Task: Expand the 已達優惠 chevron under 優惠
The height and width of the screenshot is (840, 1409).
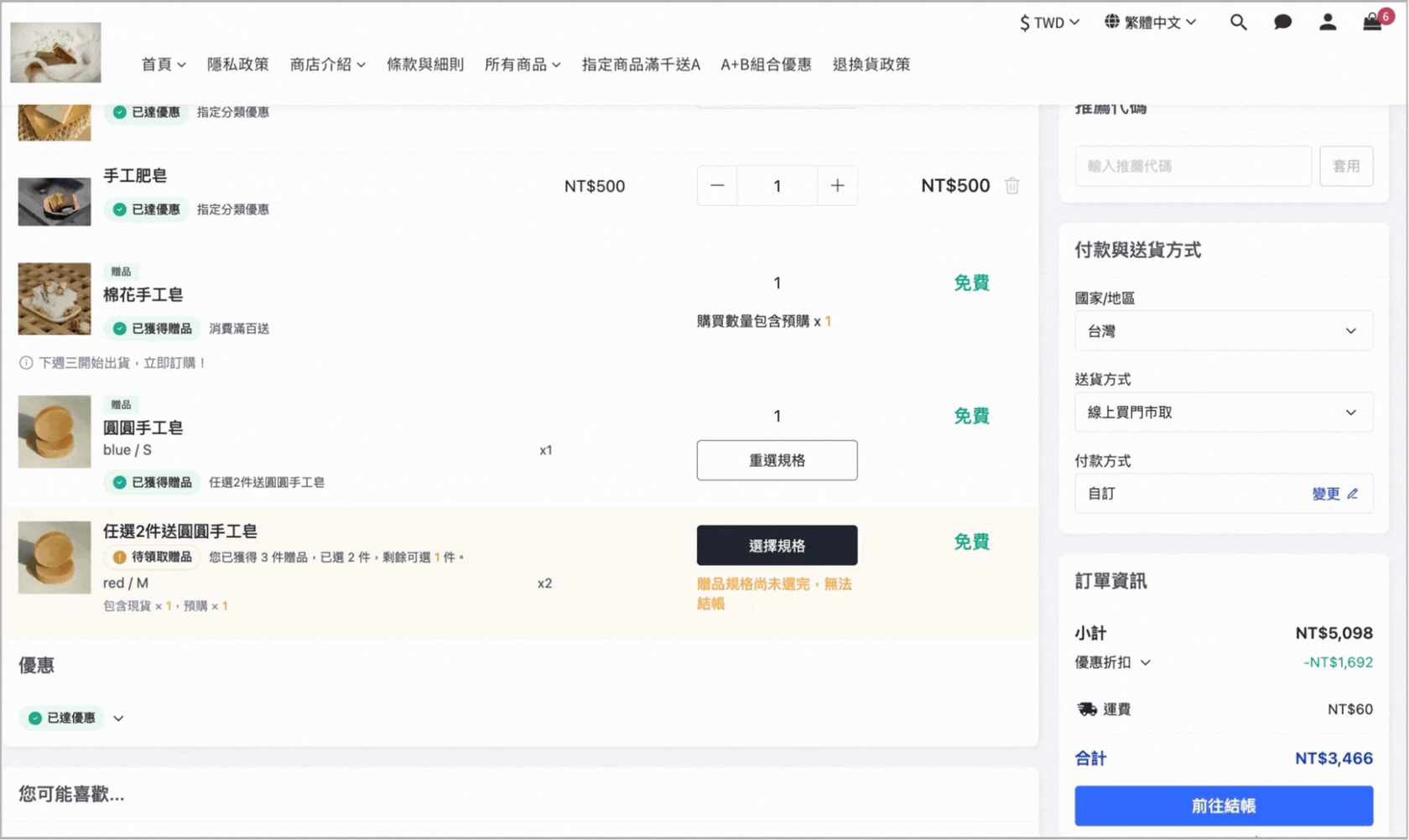Action: [118, 718]
